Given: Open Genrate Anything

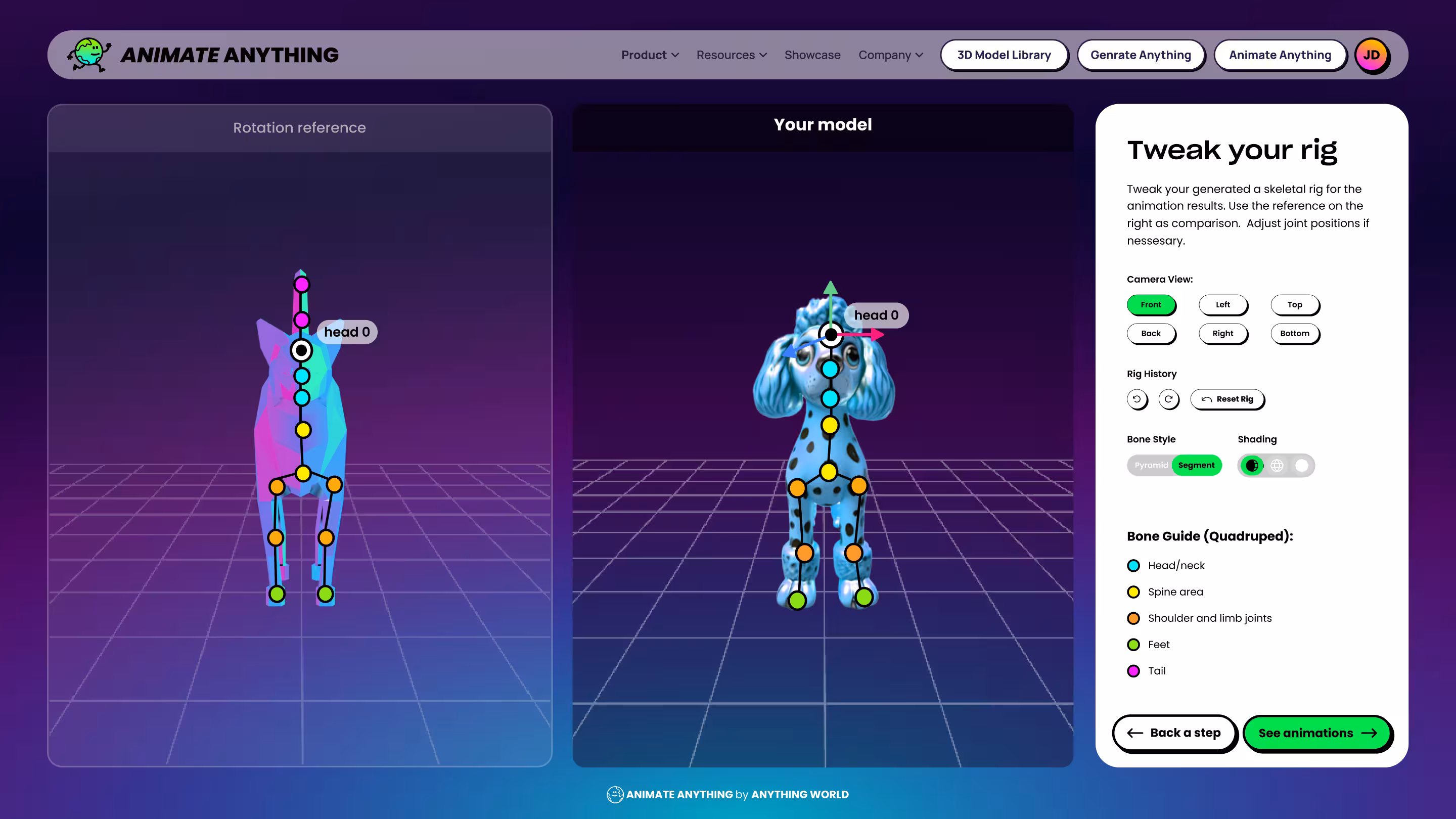Looking at the screenshot, I should [x=1141, y=55].
